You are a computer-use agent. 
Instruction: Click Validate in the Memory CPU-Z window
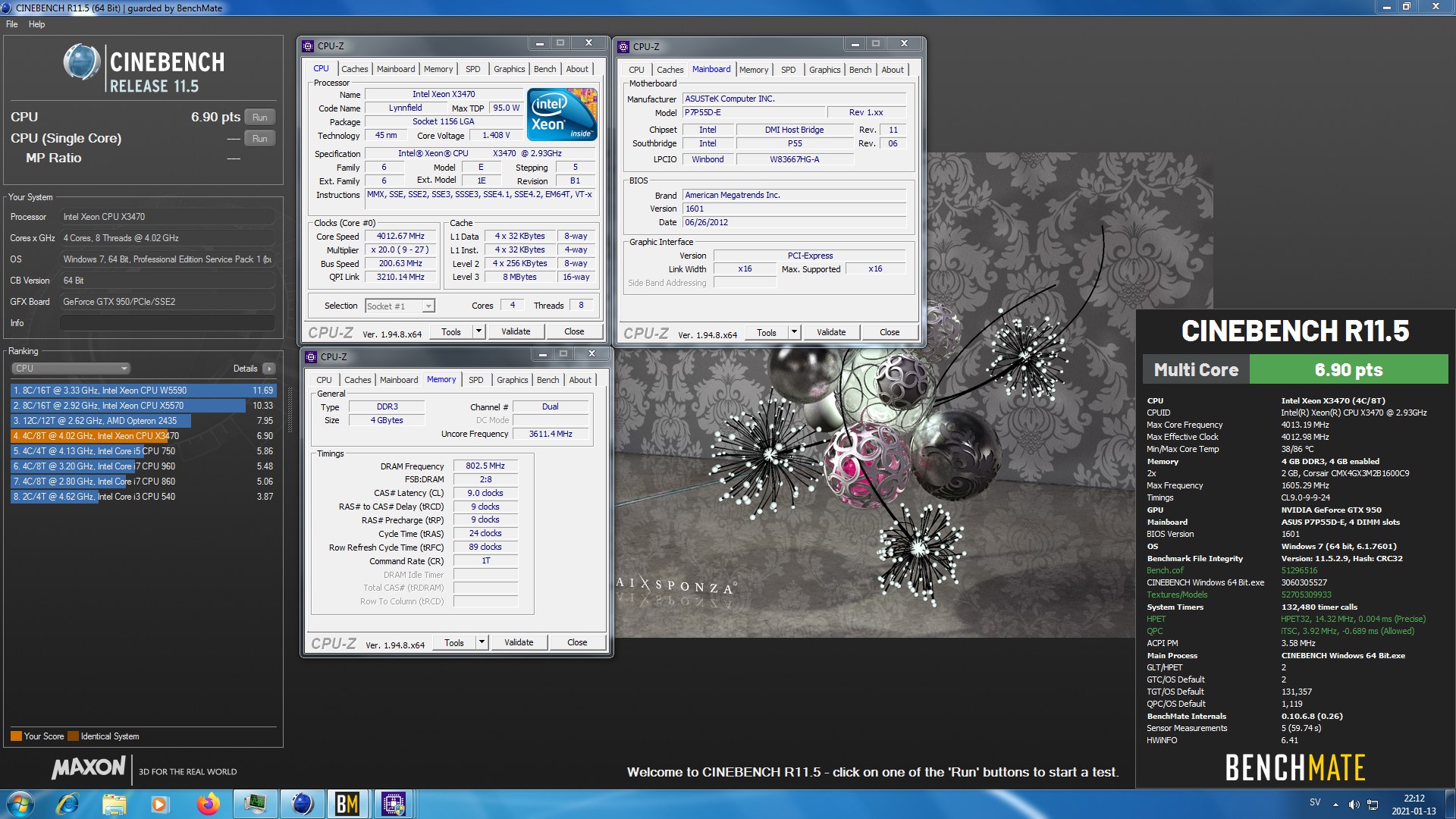tap(519, 642)
